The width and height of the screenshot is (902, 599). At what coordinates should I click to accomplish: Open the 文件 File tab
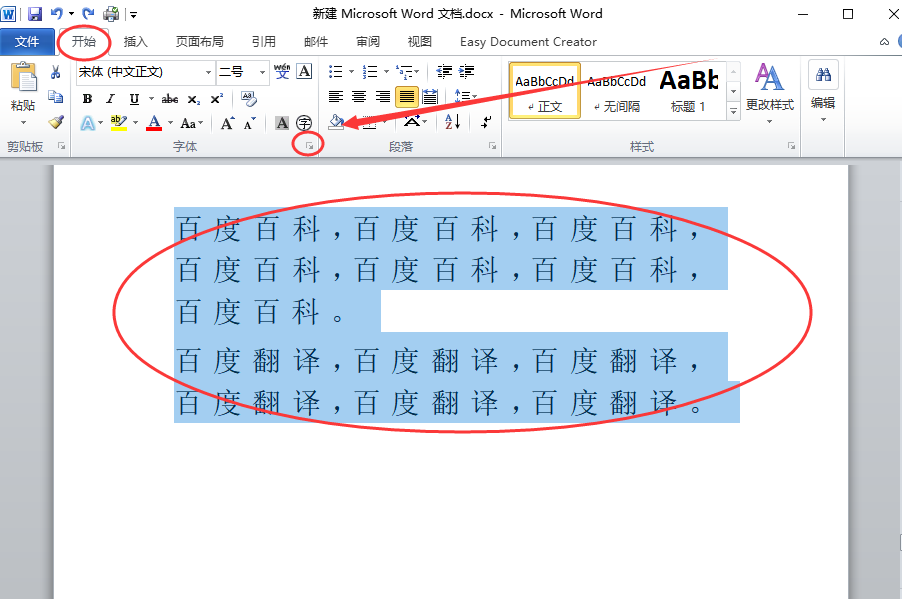[27, 42]
